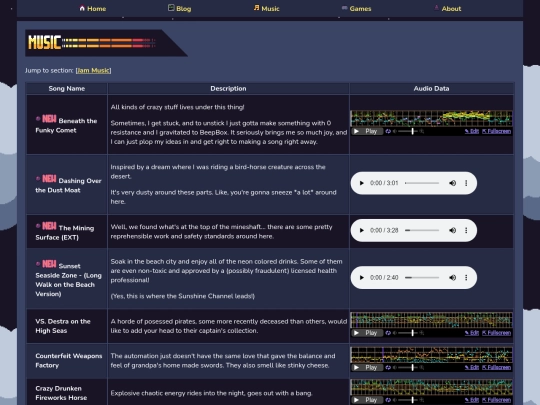Click the Blog page icon in navbar
The height and width of the screenshot is (405, 540).
171,8
